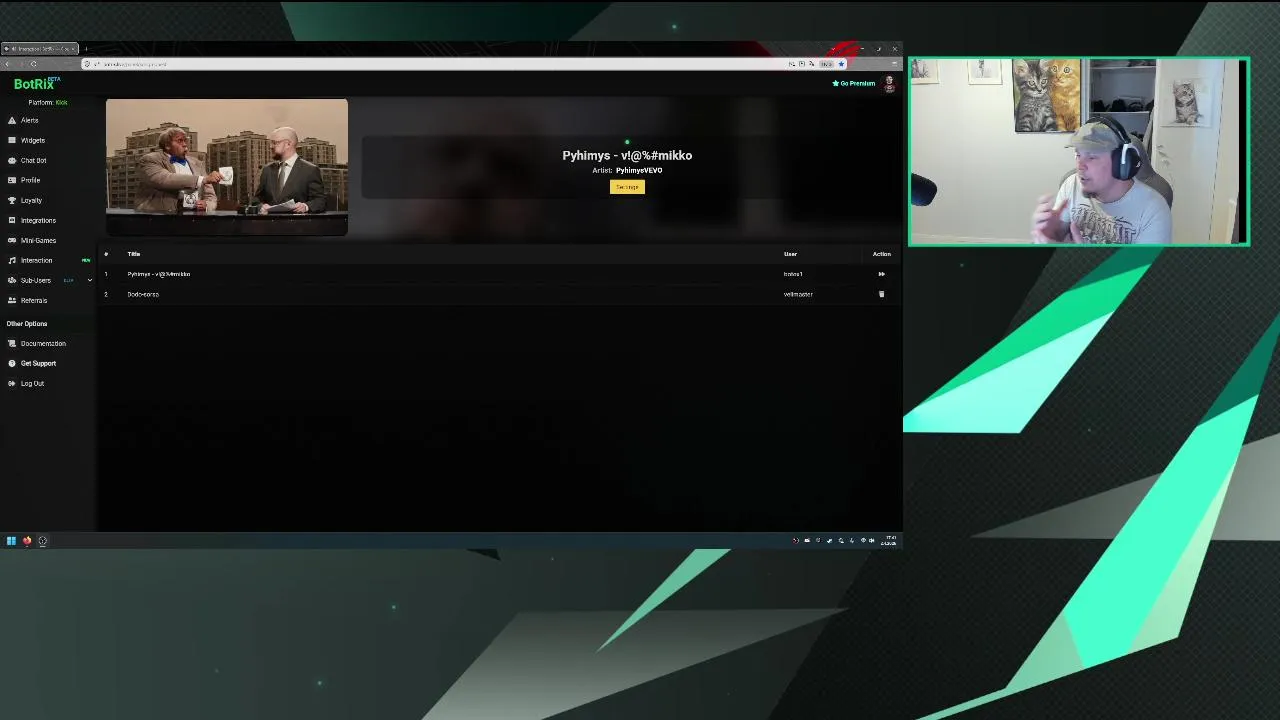Click the Sub-Users people icon

[12, 280]
